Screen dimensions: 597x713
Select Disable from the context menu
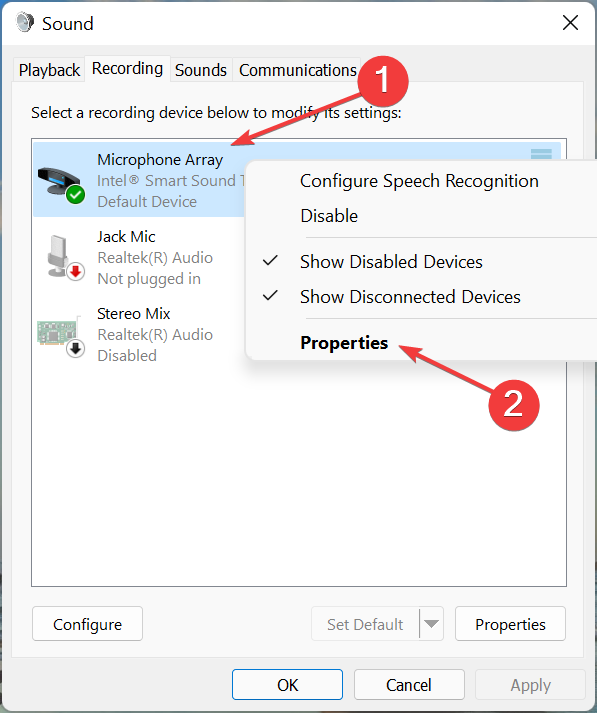coord(329,216)
